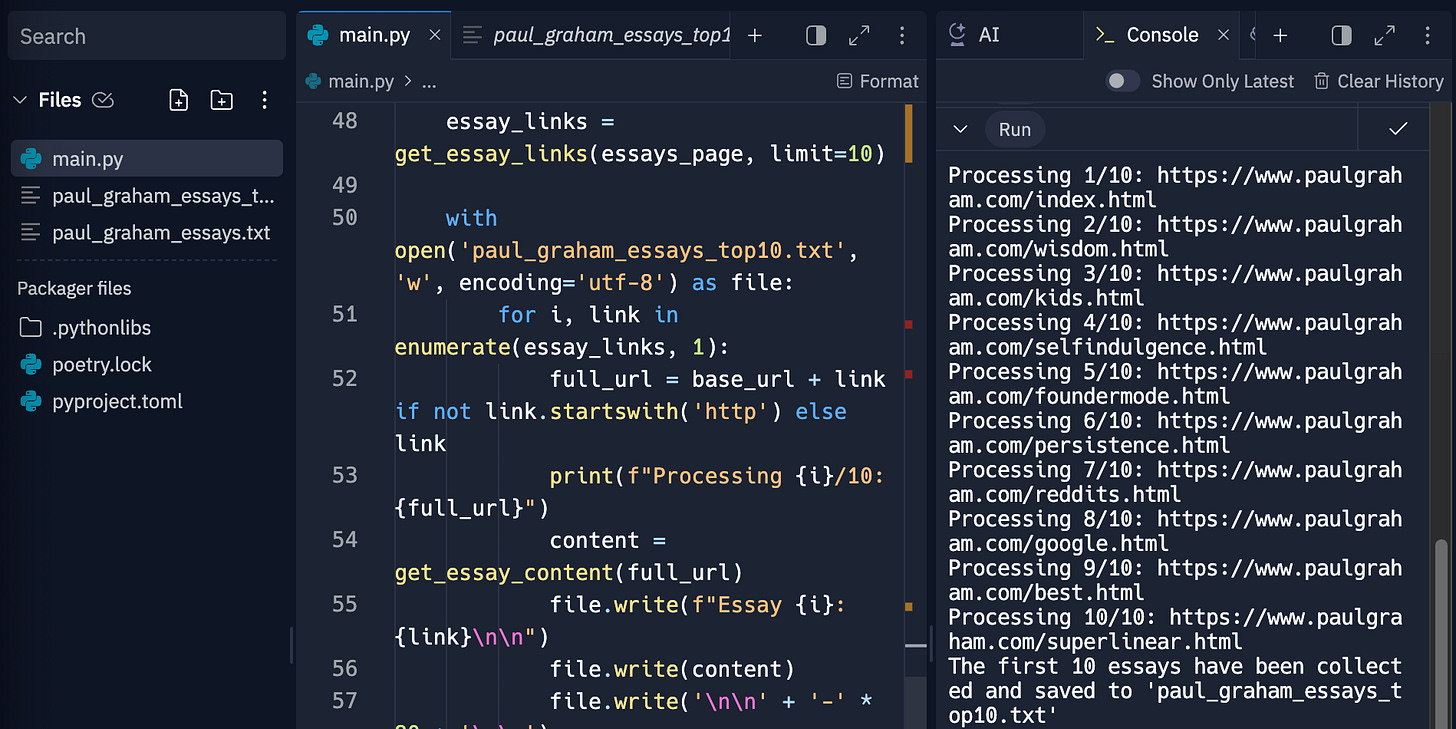The width and height of the screenshot is (1456, 729).
Task: Collapse the Run command output
Action: (959, 129)
